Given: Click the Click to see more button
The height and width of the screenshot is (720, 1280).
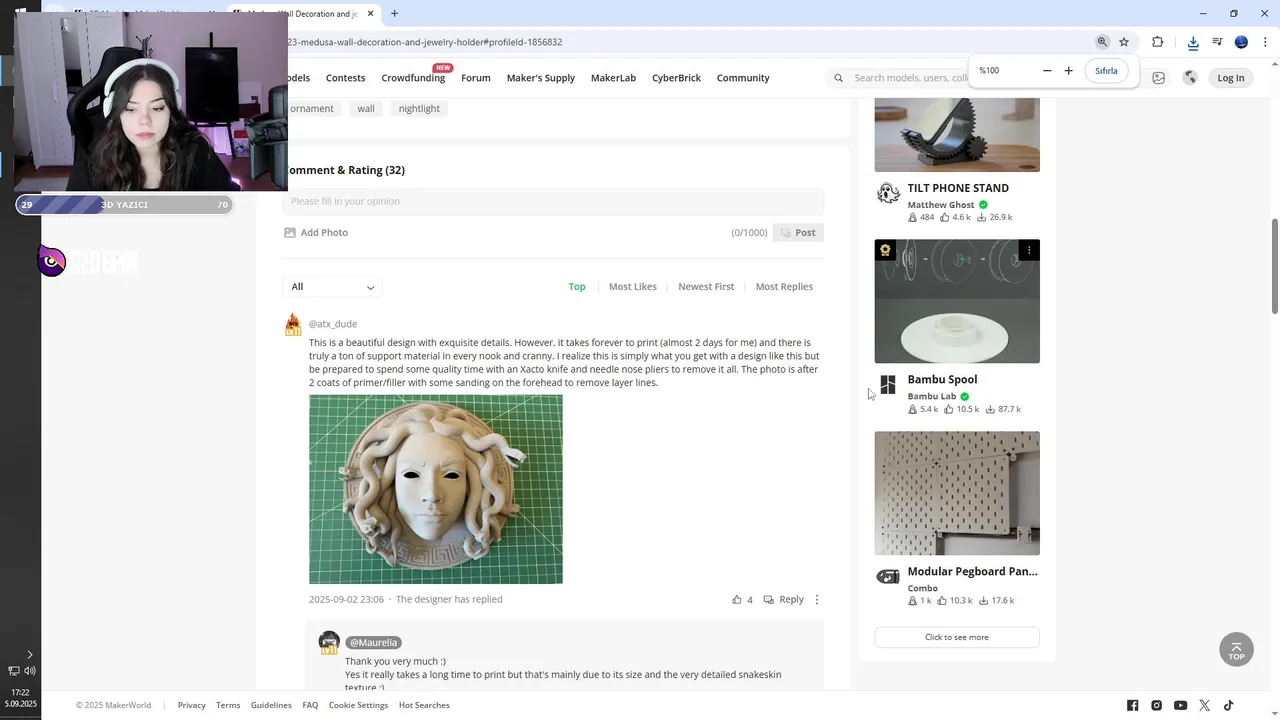Looking at the screenshot, I should coord(957,637).
